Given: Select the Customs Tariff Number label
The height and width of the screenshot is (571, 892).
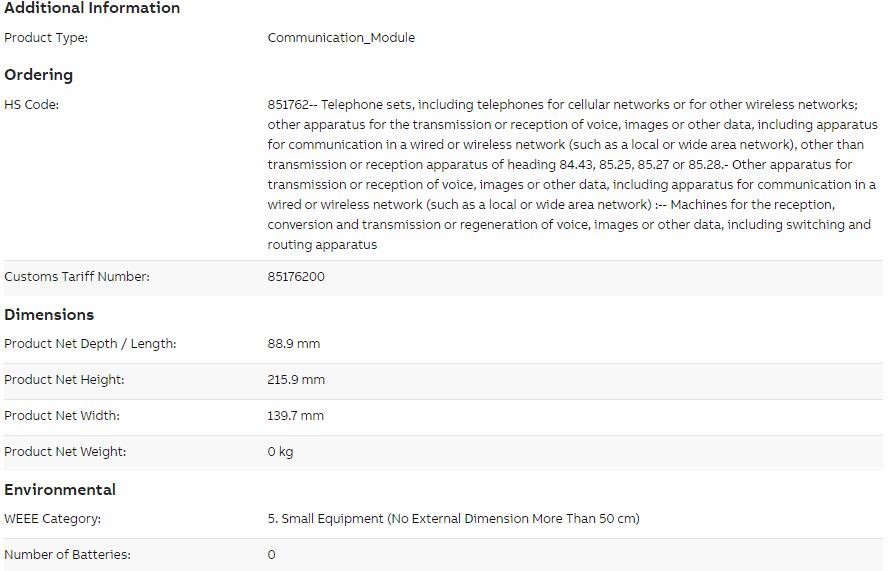Looking at the screenshot, I should click(x=77, y=276).
